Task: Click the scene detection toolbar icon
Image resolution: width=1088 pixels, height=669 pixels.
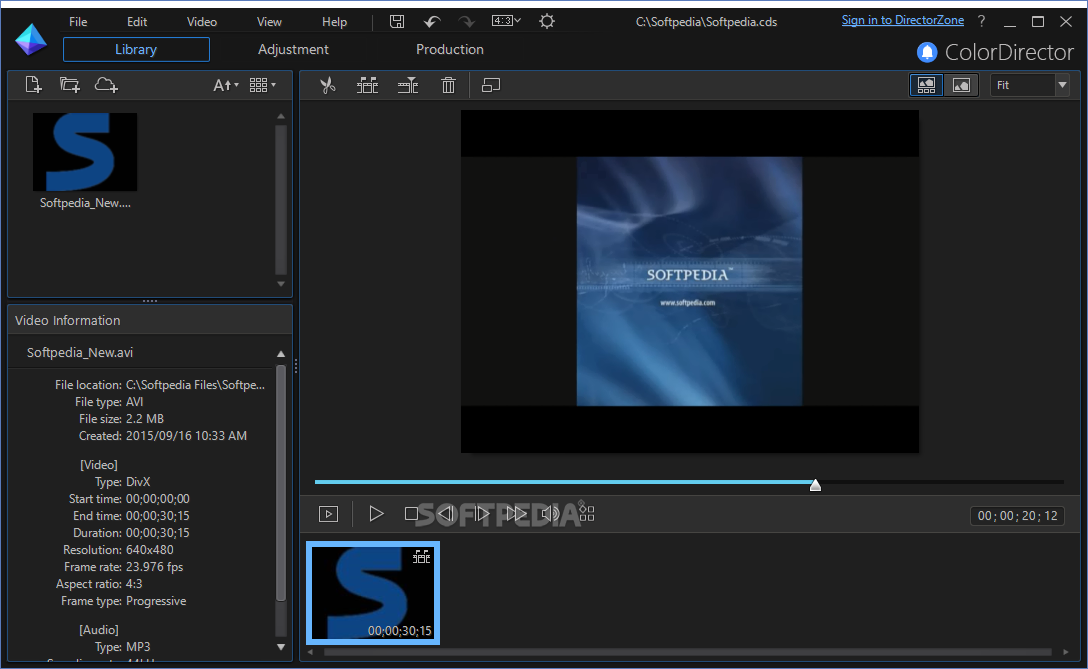Action: pyautogui.click(x=368, y=85)
